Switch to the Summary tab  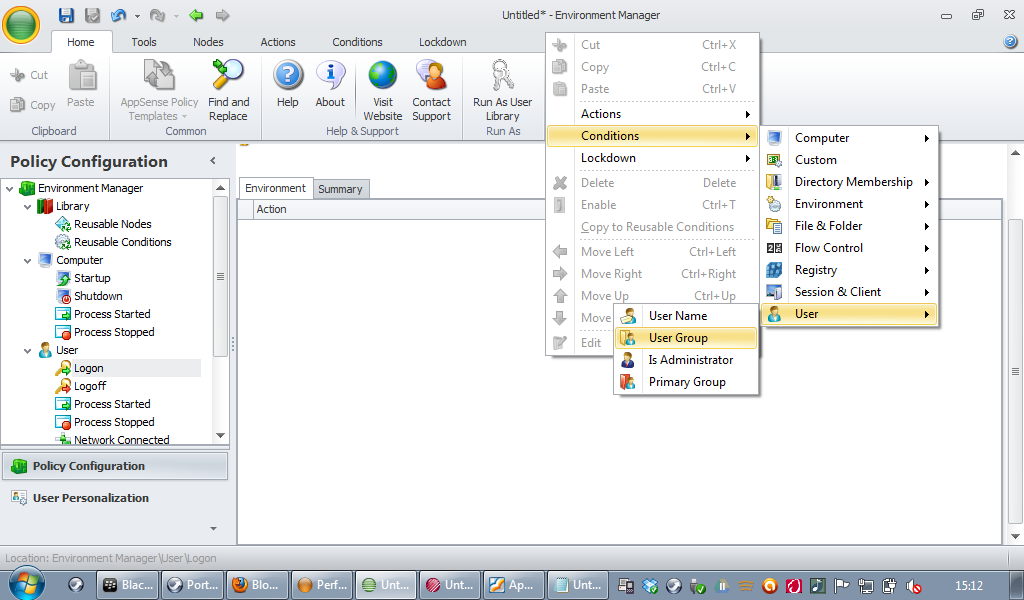coord(340,189)
